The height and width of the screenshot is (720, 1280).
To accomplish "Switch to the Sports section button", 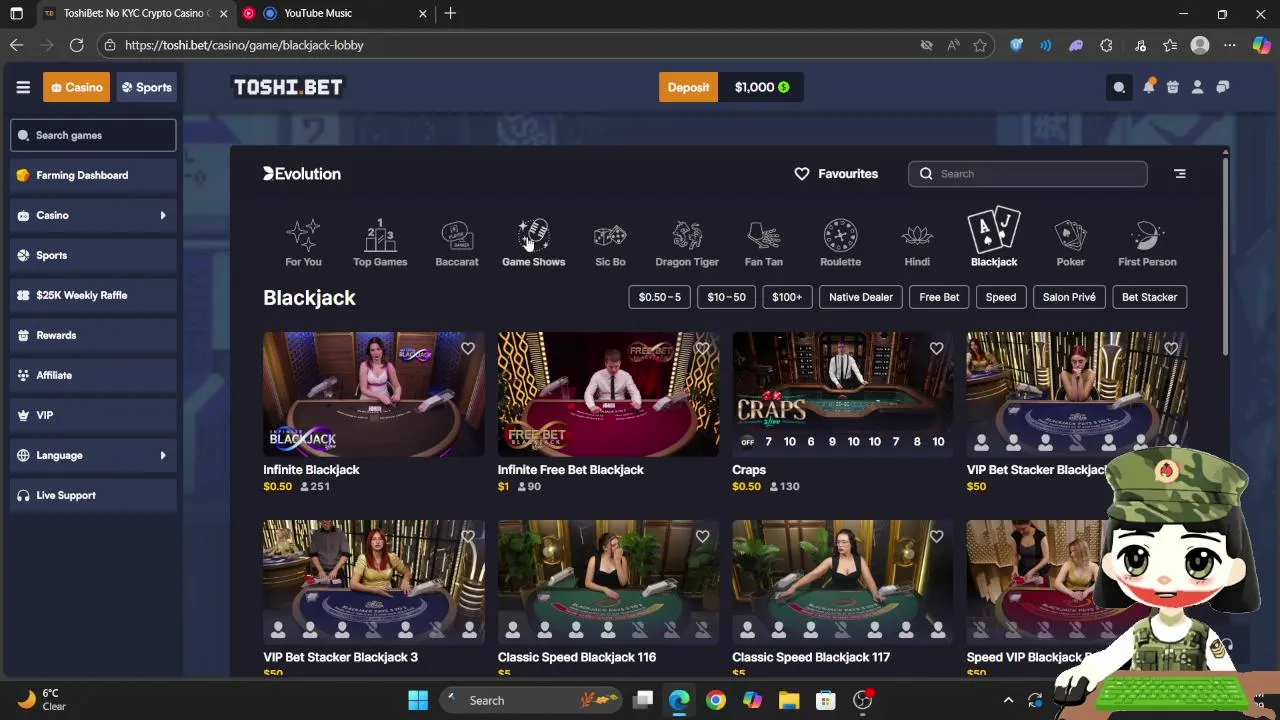I will [147, 87].
